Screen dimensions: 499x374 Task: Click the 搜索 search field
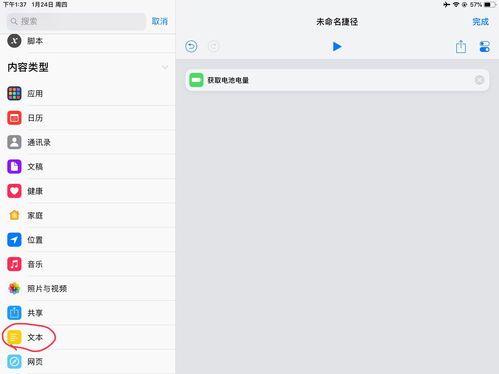point(76,21)
